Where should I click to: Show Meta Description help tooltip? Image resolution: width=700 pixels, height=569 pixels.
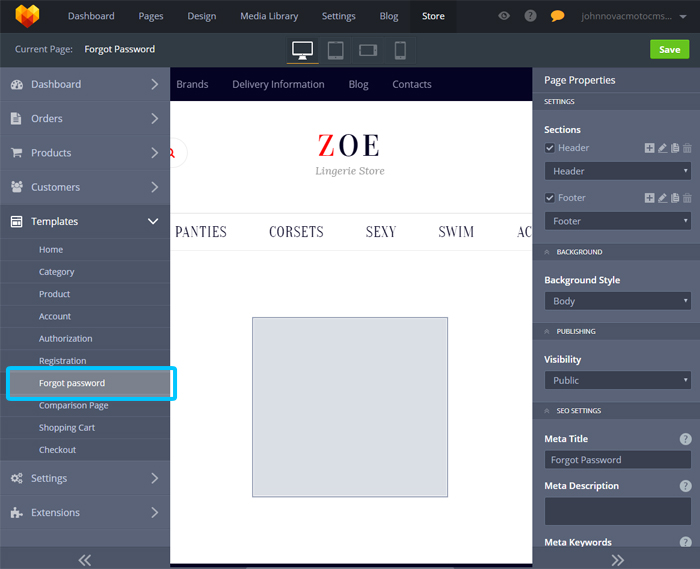tap(685, 486)
